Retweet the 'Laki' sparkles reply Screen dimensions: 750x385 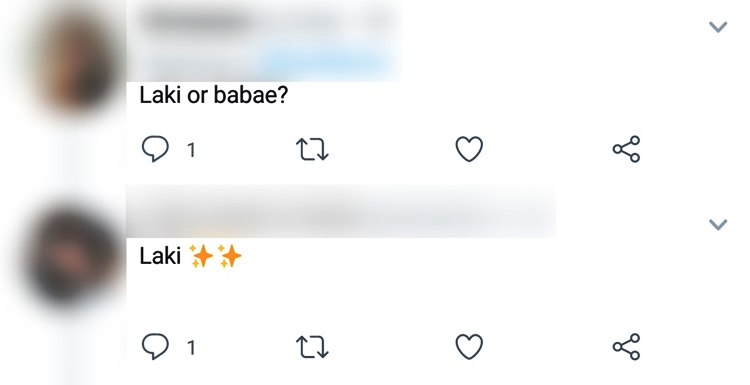pos(312,347)
